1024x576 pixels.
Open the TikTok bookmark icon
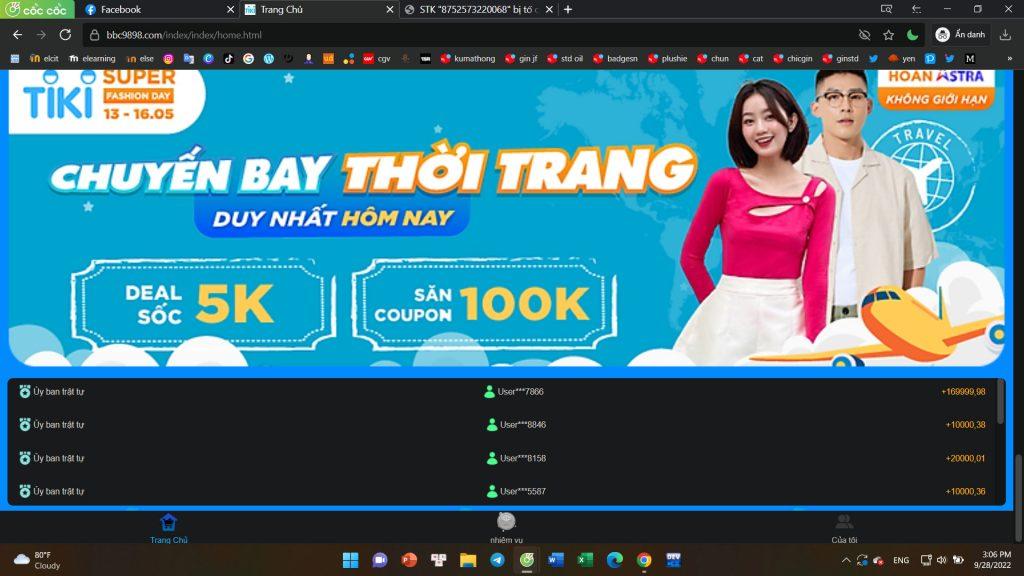tap(228, 59)
